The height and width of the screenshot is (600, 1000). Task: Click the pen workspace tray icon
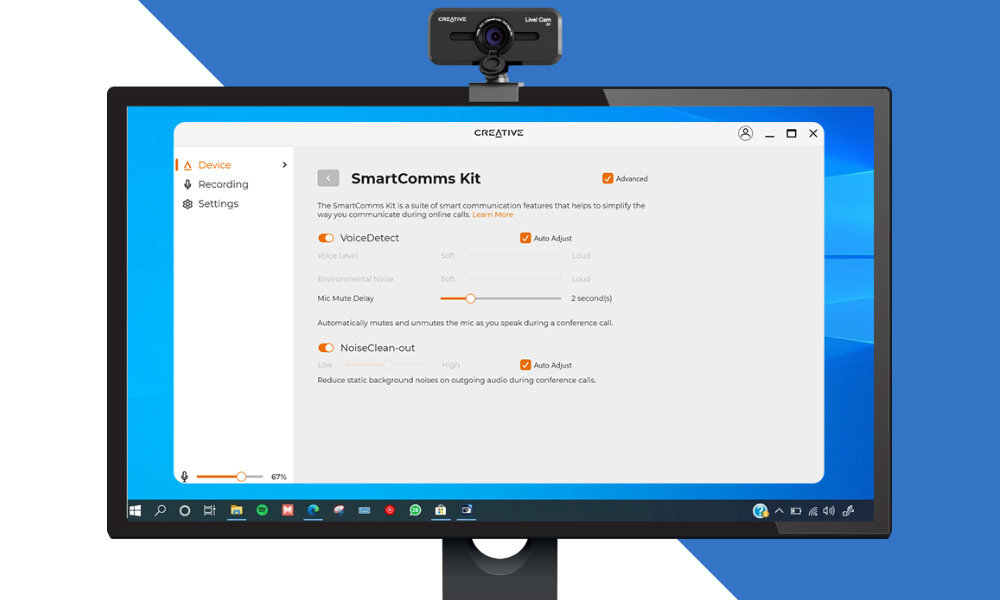click(848, 511)
